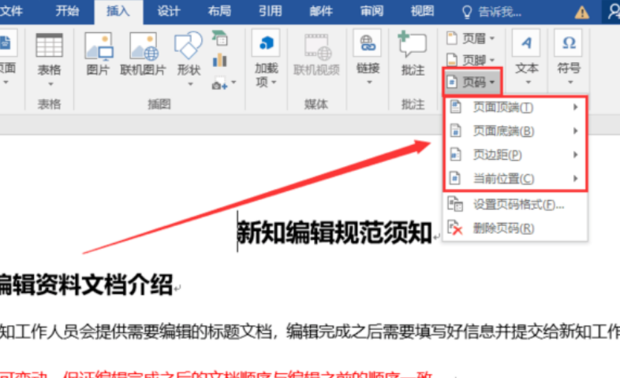Click the SmartArt icon
This screenshot has width=620, height=378.
coord(219,38)
